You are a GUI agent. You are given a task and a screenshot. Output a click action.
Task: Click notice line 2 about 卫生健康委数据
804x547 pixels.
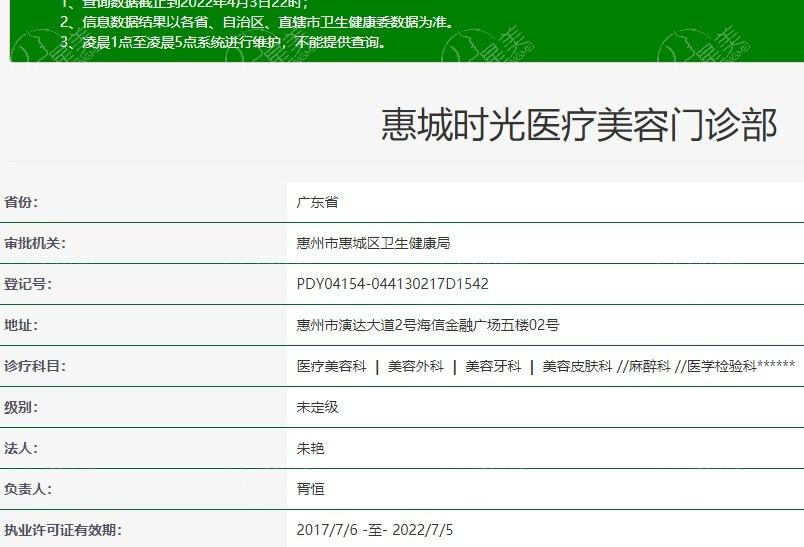257,22
